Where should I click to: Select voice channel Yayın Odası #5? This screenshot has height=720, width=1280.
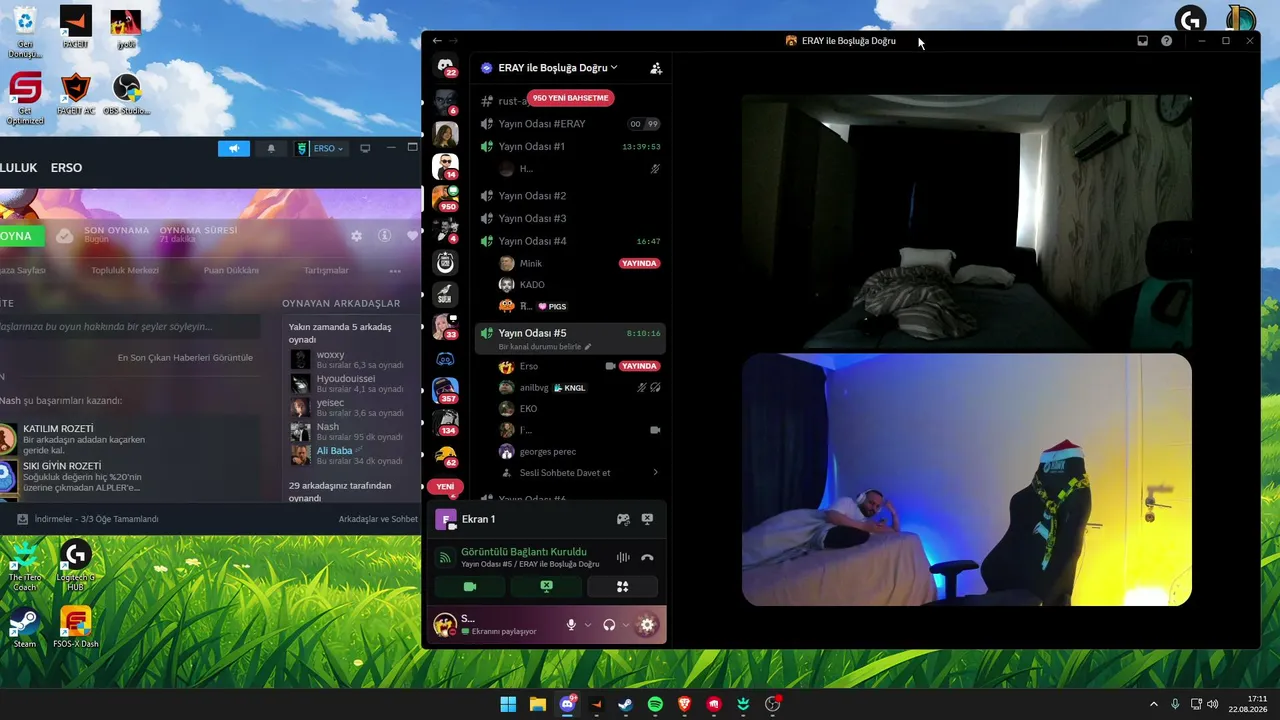point(570,338)
